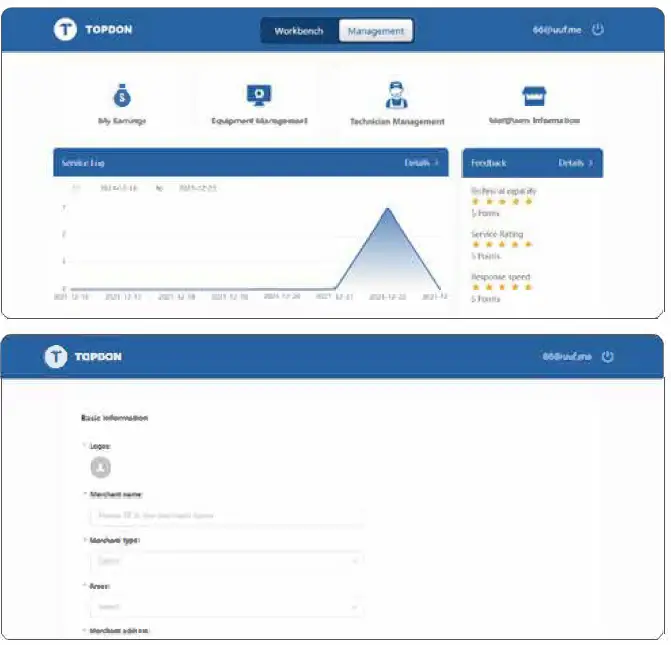Open Service Log Details link
This screenshot has height=645, width=671.
[x=422, y=163]
